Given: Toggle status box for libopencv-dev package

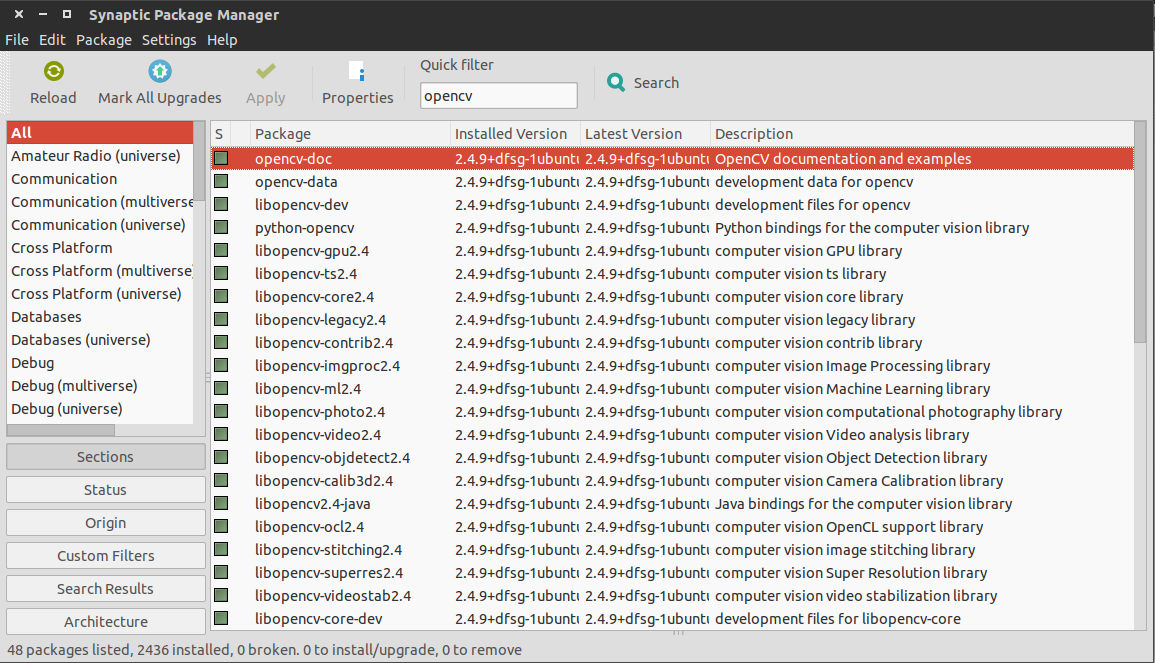Looking at the screenshot, I should tap(221, 205).
